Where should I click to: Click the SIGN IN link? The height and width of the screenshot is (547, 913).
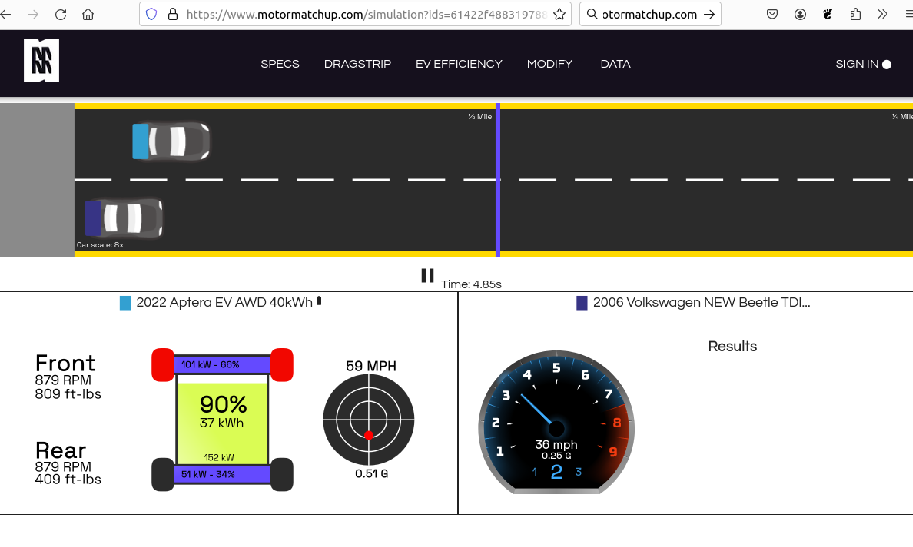[x=857, y=64]
